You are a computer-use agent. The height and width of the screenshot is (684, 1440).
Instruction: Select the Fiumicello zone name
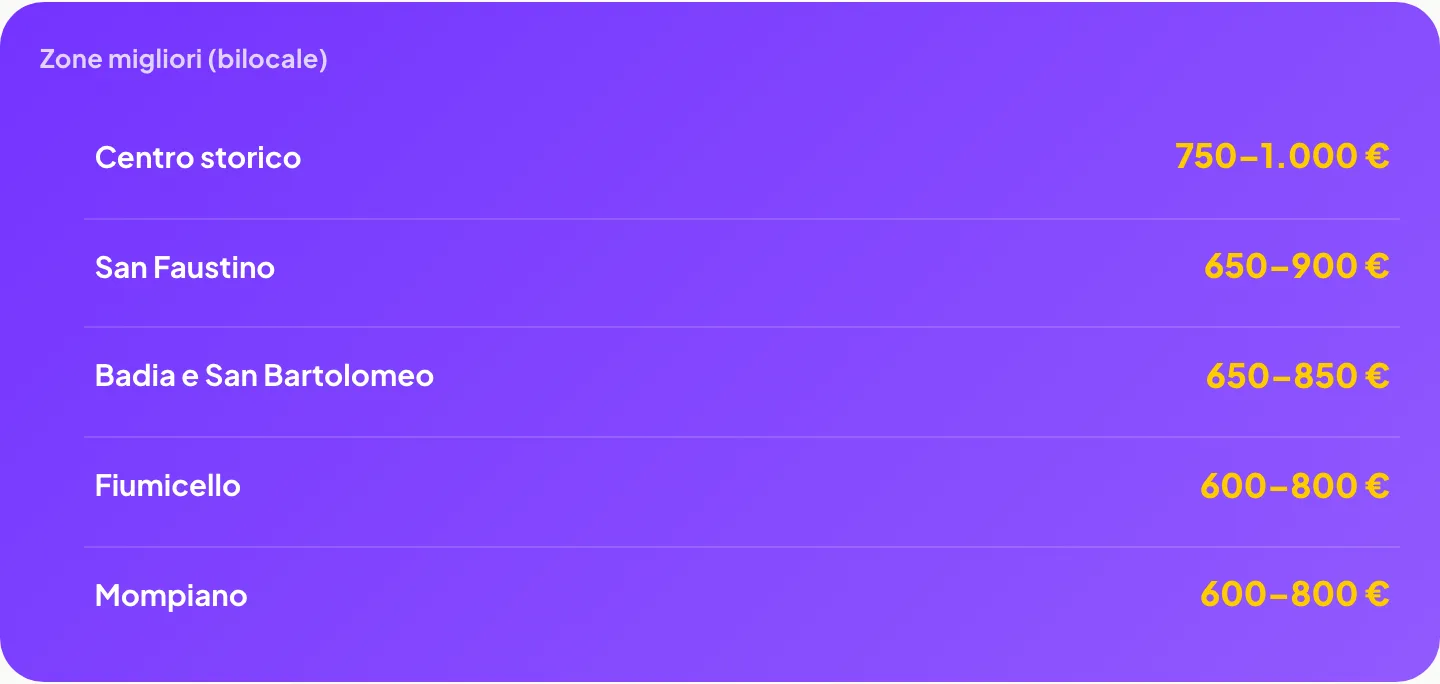(168, 486)
